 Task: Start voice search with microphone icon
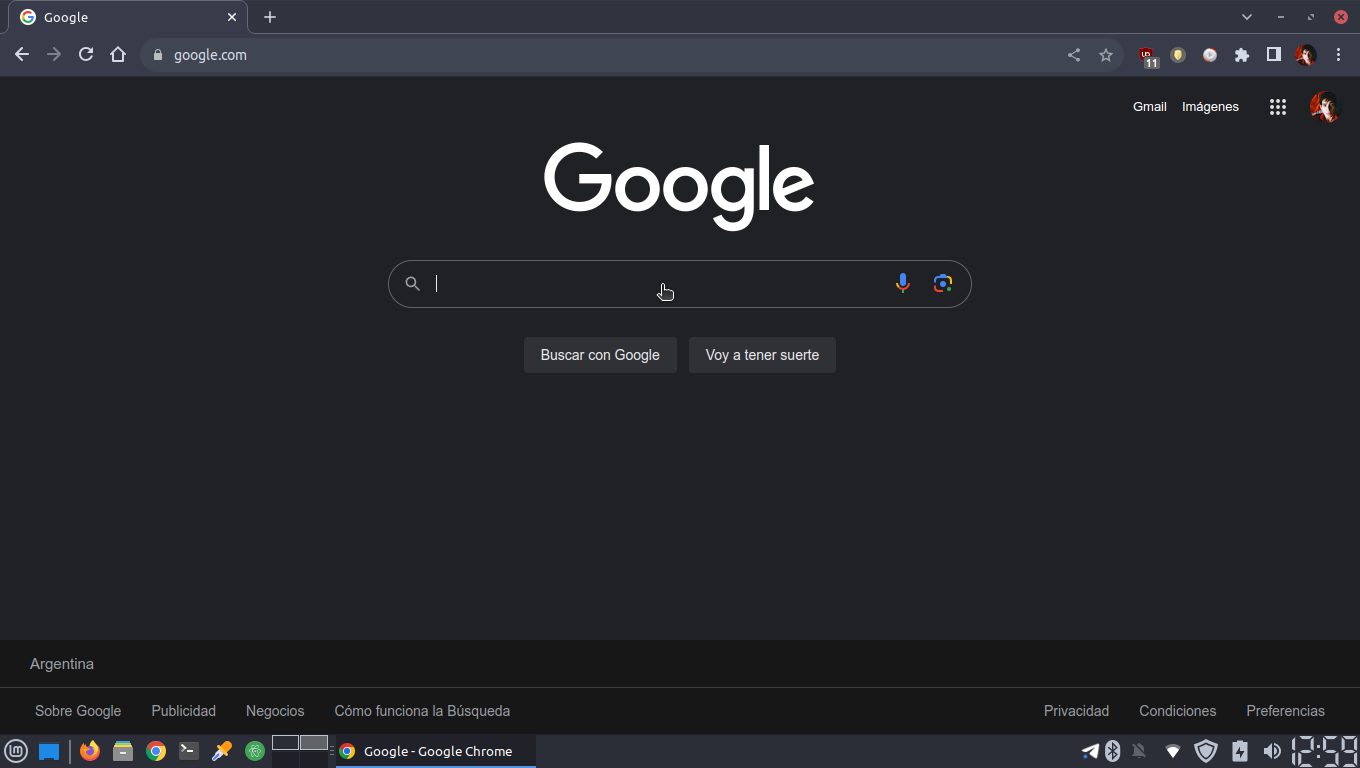[x=903, y=283]
